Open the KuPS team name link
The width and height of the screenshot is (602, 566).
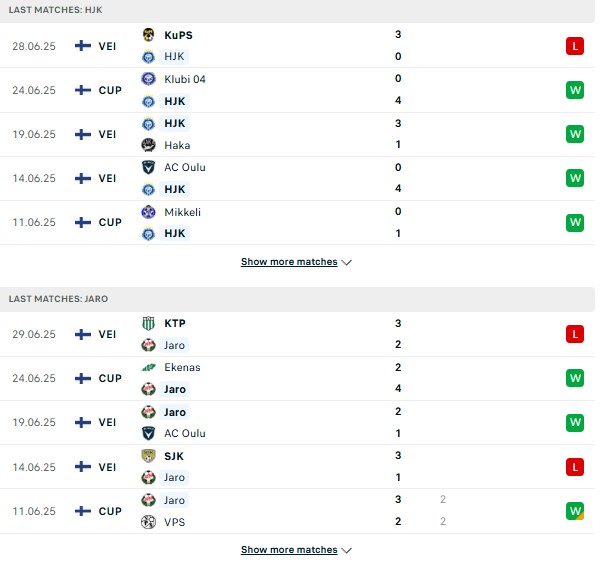(x=178, y=35)
